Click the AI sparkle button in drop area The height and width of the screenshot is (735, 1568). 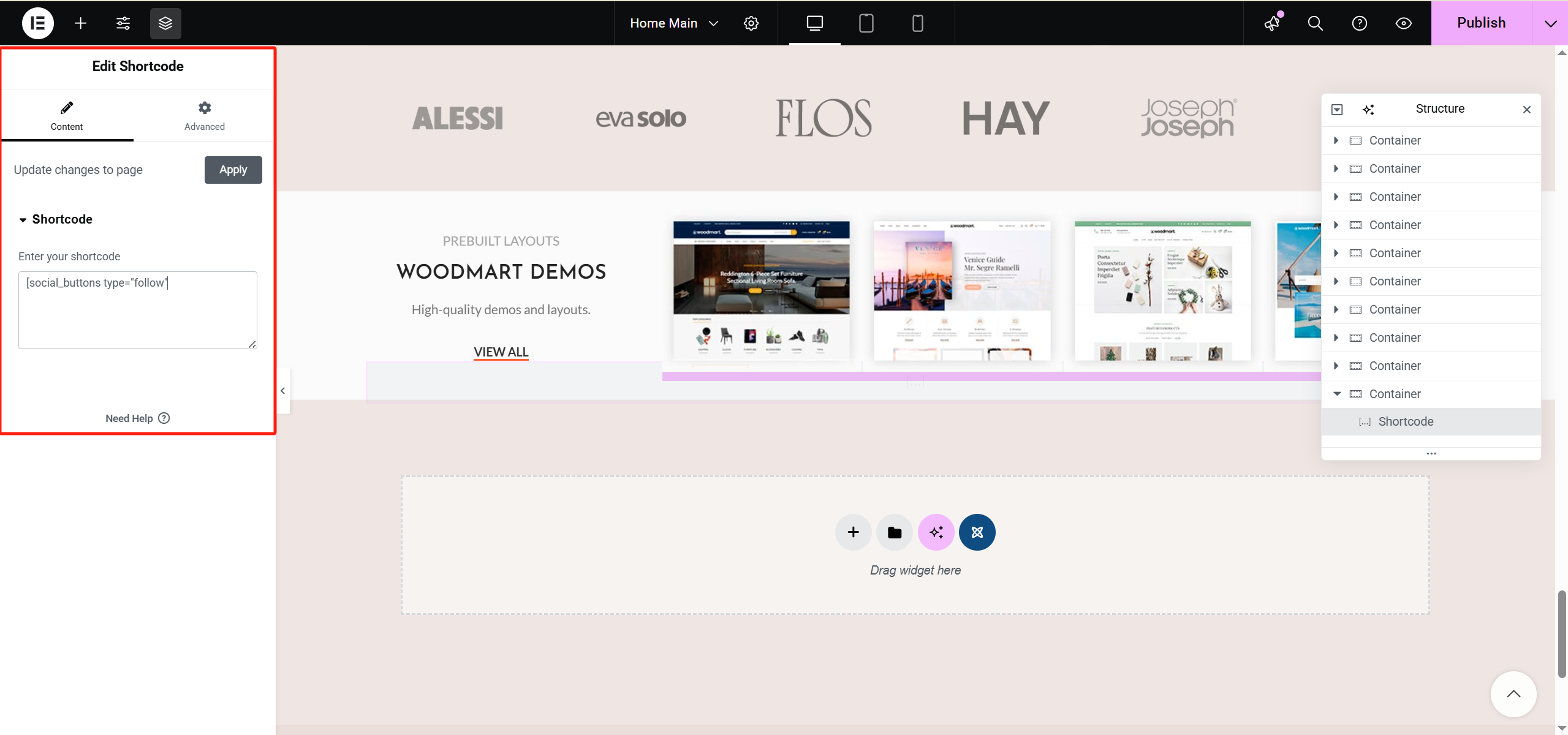click(936, 532)
